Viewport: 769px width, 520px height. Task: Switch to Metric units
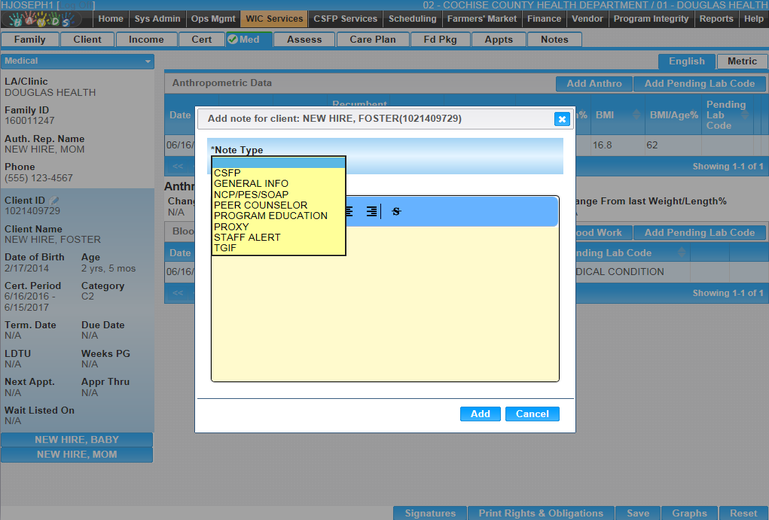741,62
